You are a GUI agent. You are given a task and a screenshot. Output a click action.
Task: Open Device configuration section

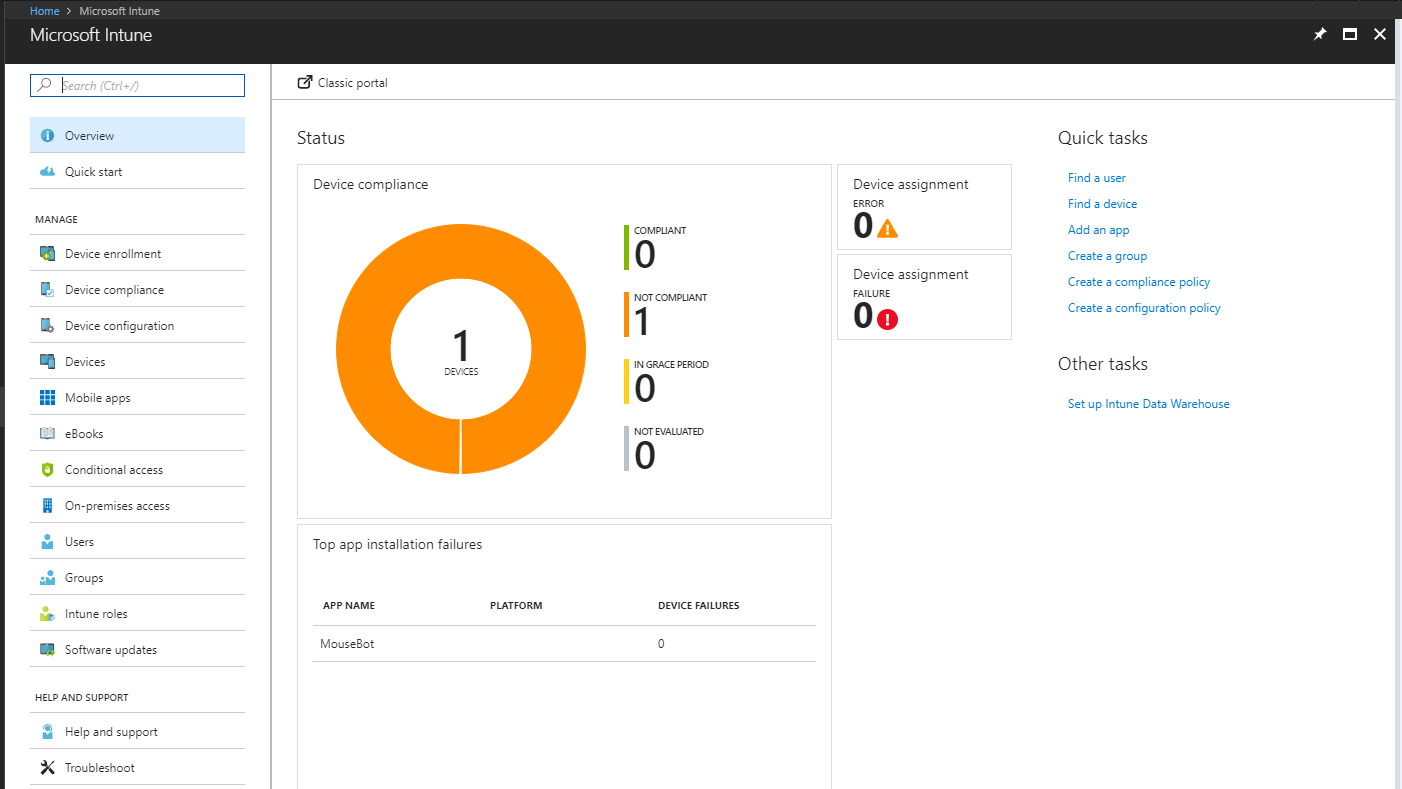click(137, 326)
